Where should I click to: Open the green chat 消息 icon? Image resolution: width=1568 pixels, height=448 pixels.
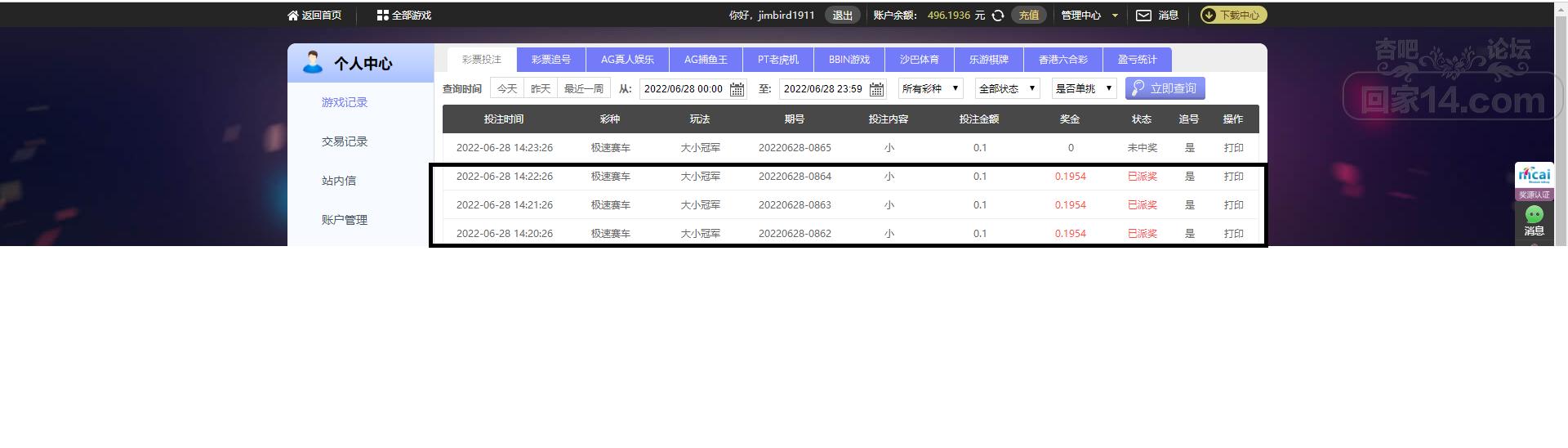(x=1534, y=215)
